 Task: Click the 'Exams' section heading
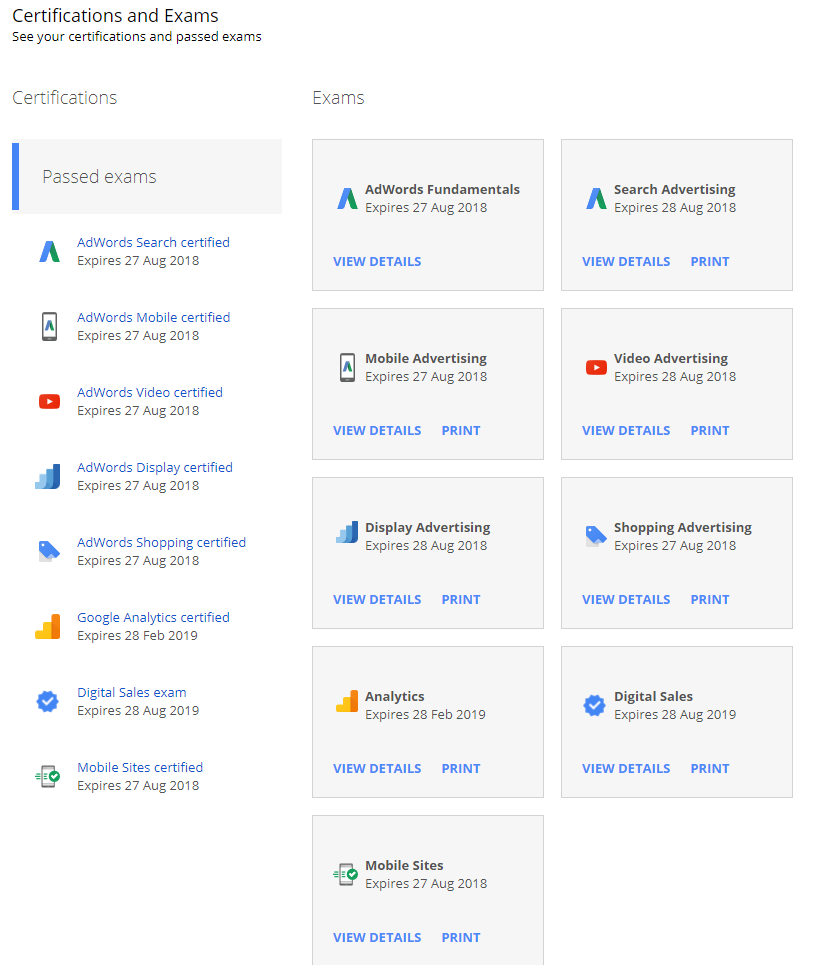(338, 98)
